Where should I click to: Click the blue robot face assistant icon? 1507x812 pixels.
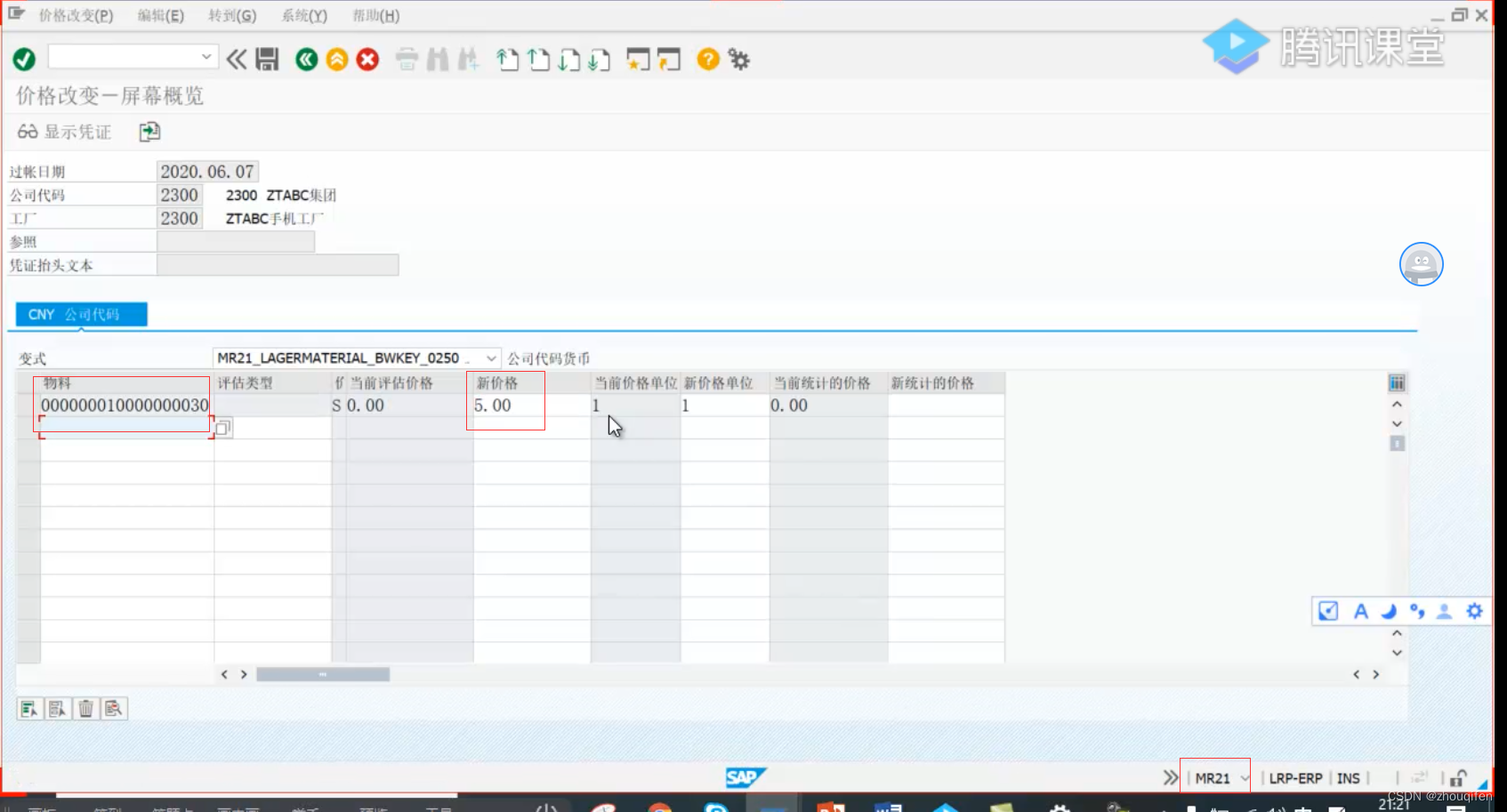1422,264
